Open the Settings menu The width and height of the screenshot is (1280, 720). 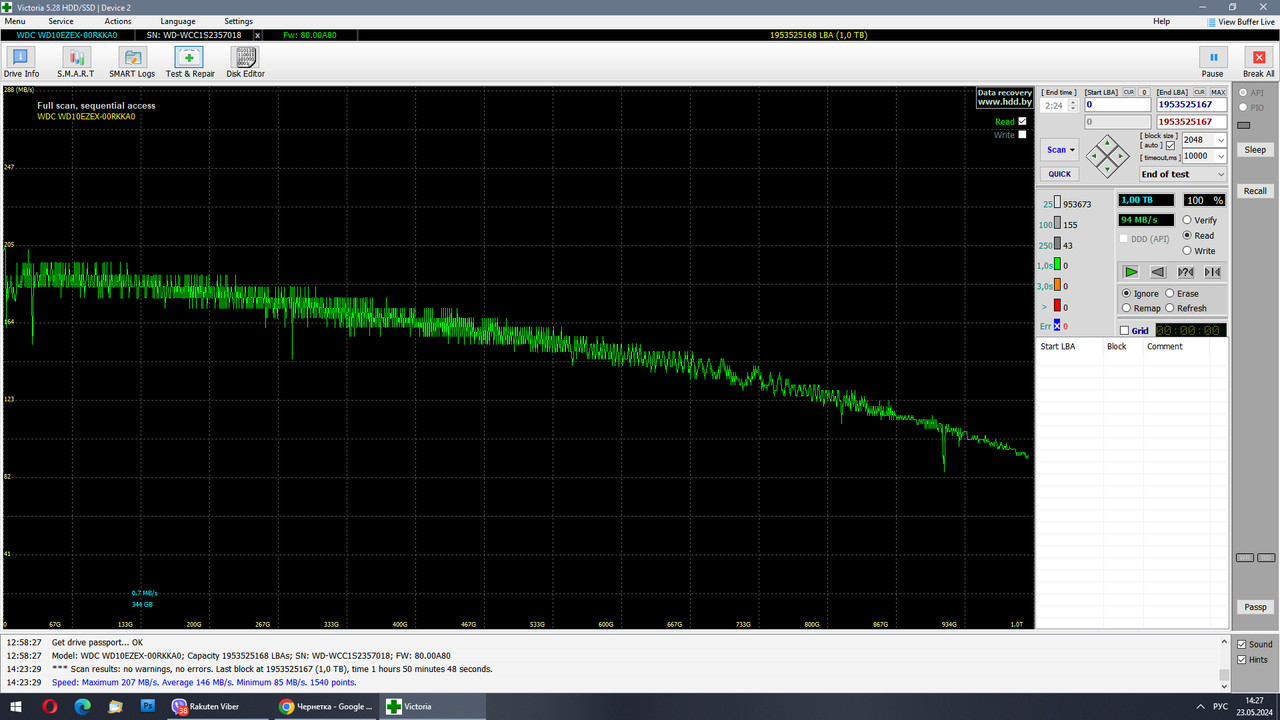238,21
